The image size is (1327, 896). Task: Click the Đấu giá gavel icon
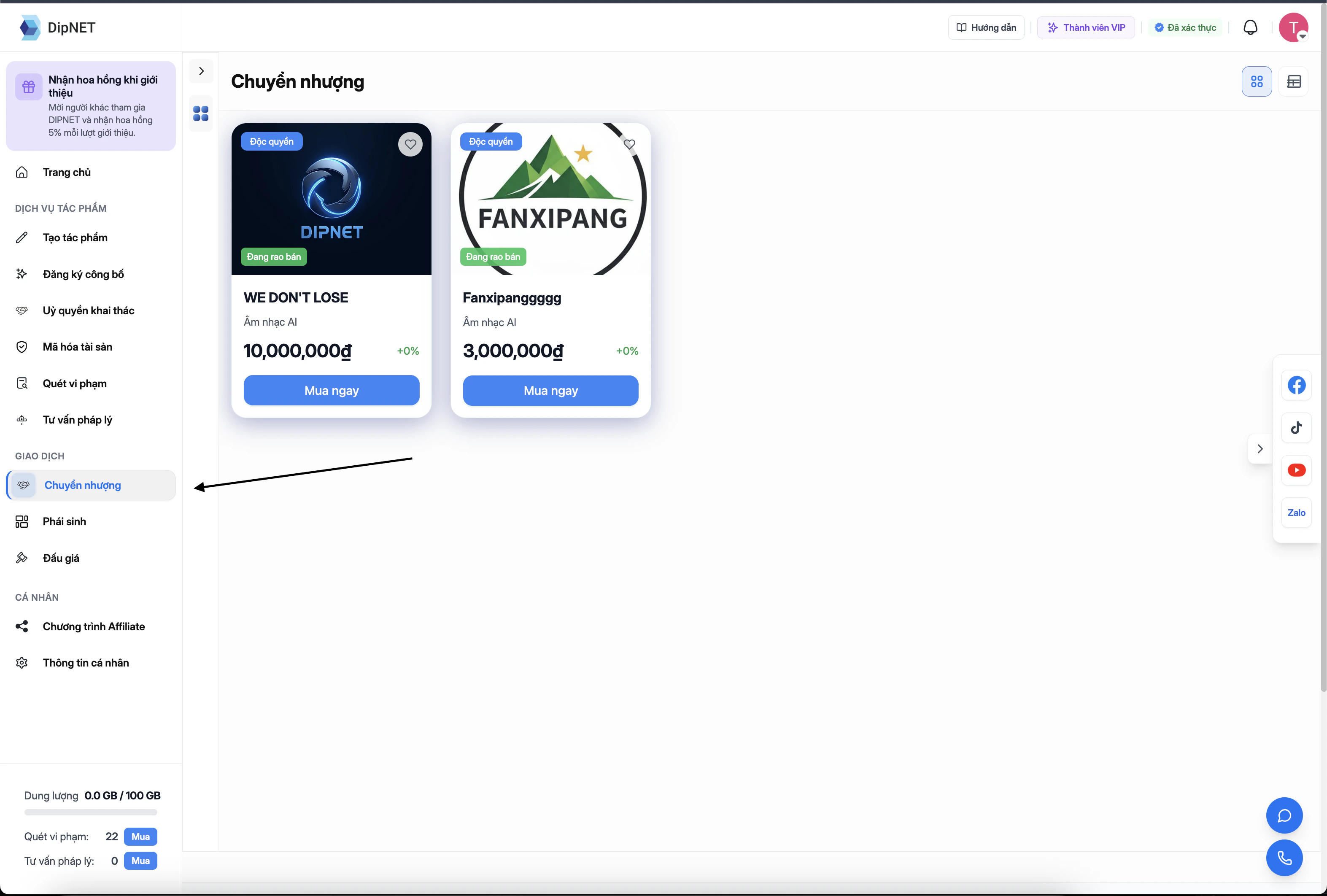[x=22, y=558]
